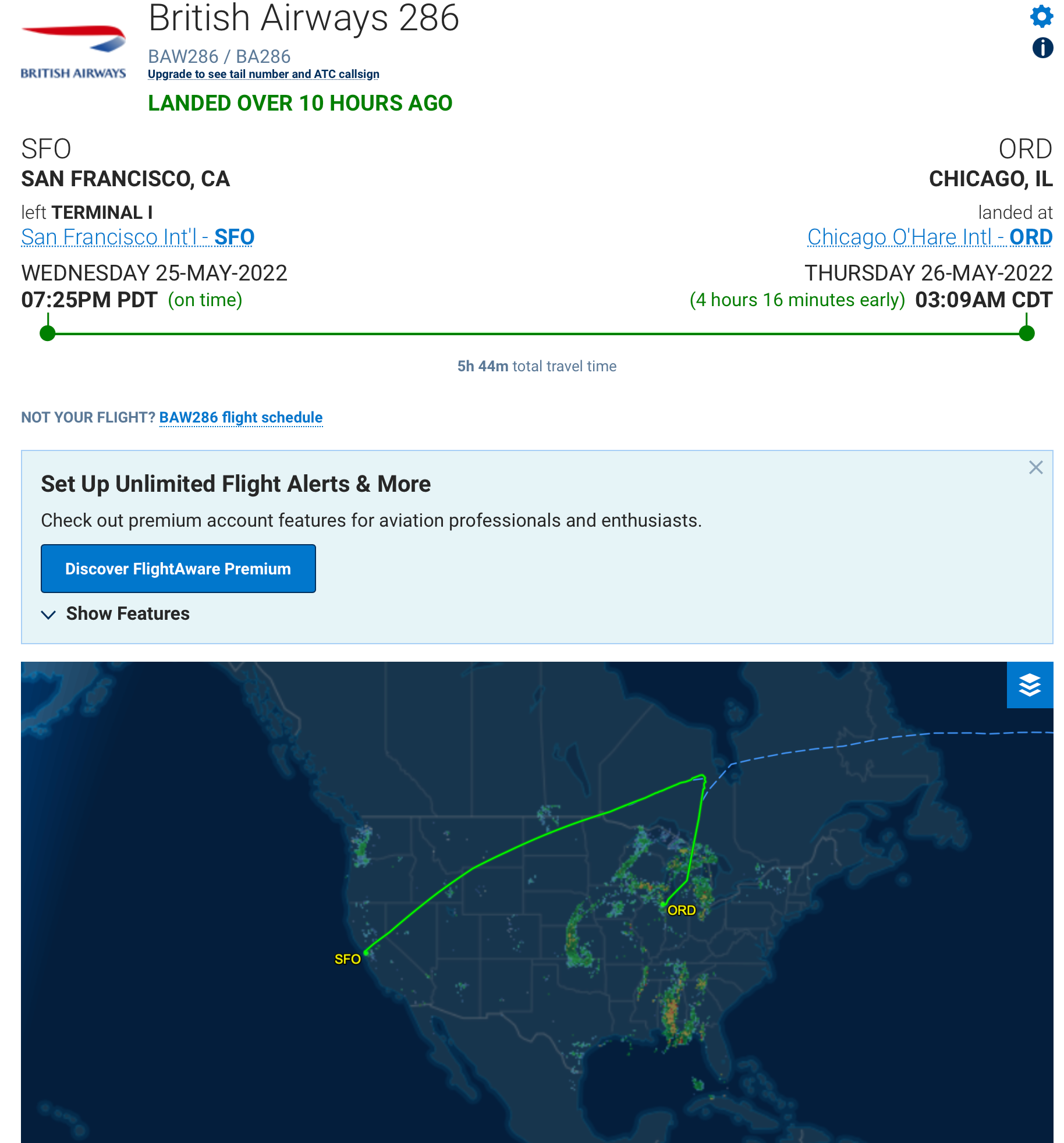Open the BAW286 flight schedule link
This screenshot has height=1143, width=1064.
tap(241, 417)
